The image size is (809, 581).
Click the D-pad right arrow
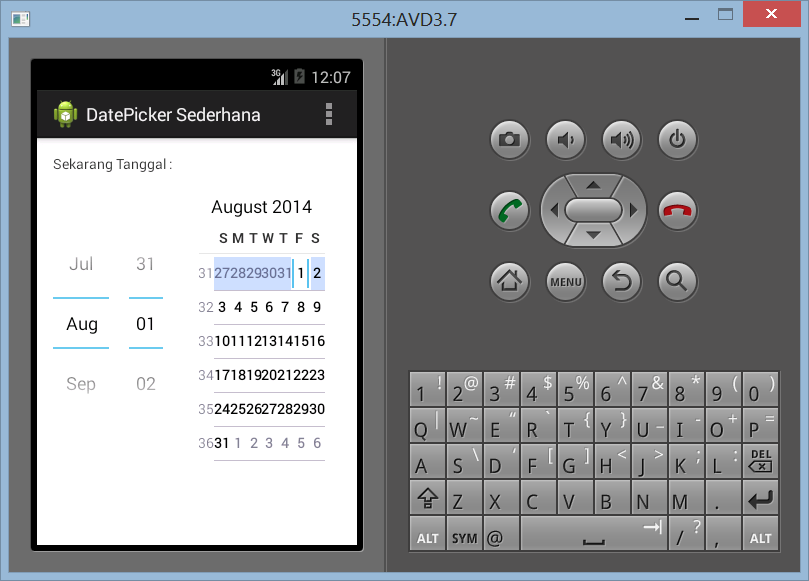click(x=634, y=210)
